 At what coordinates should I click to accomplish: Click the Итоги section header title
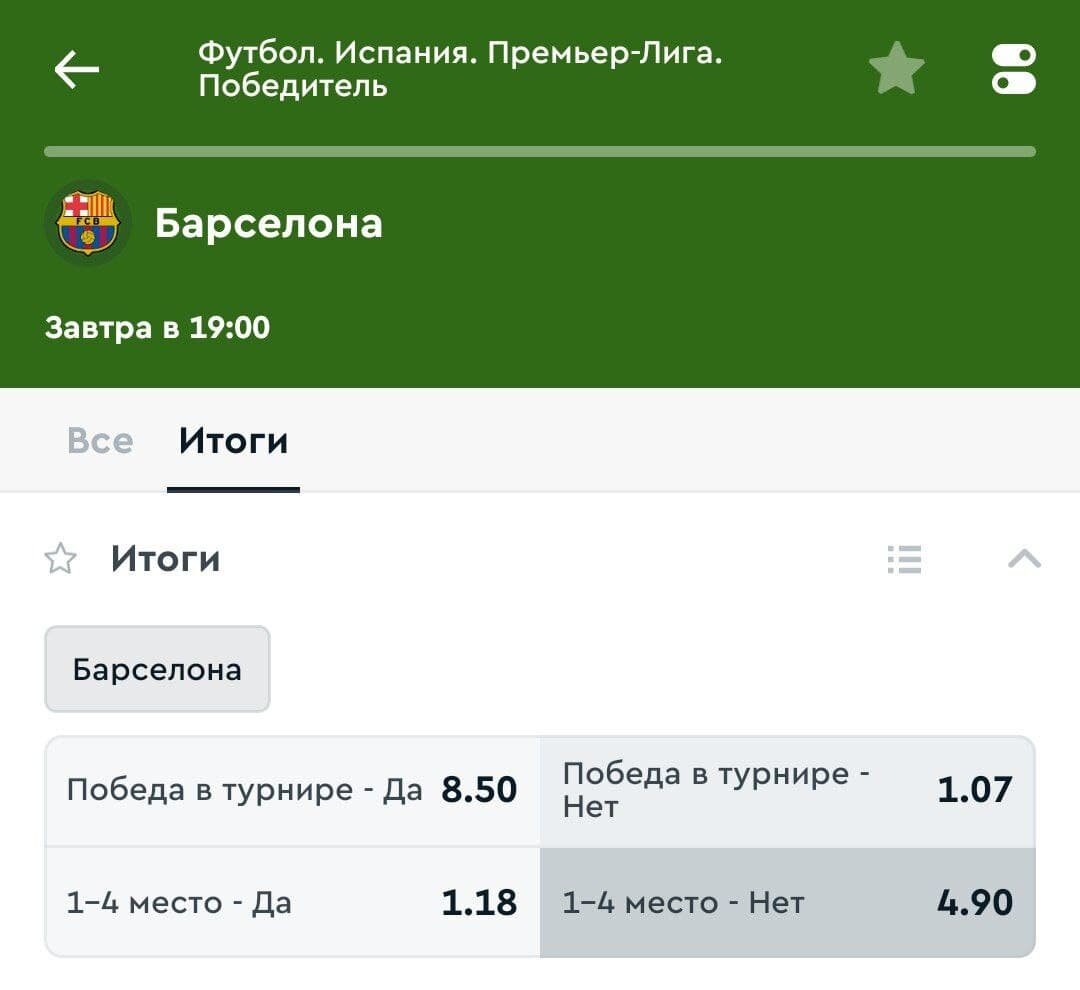pos(165,559)
